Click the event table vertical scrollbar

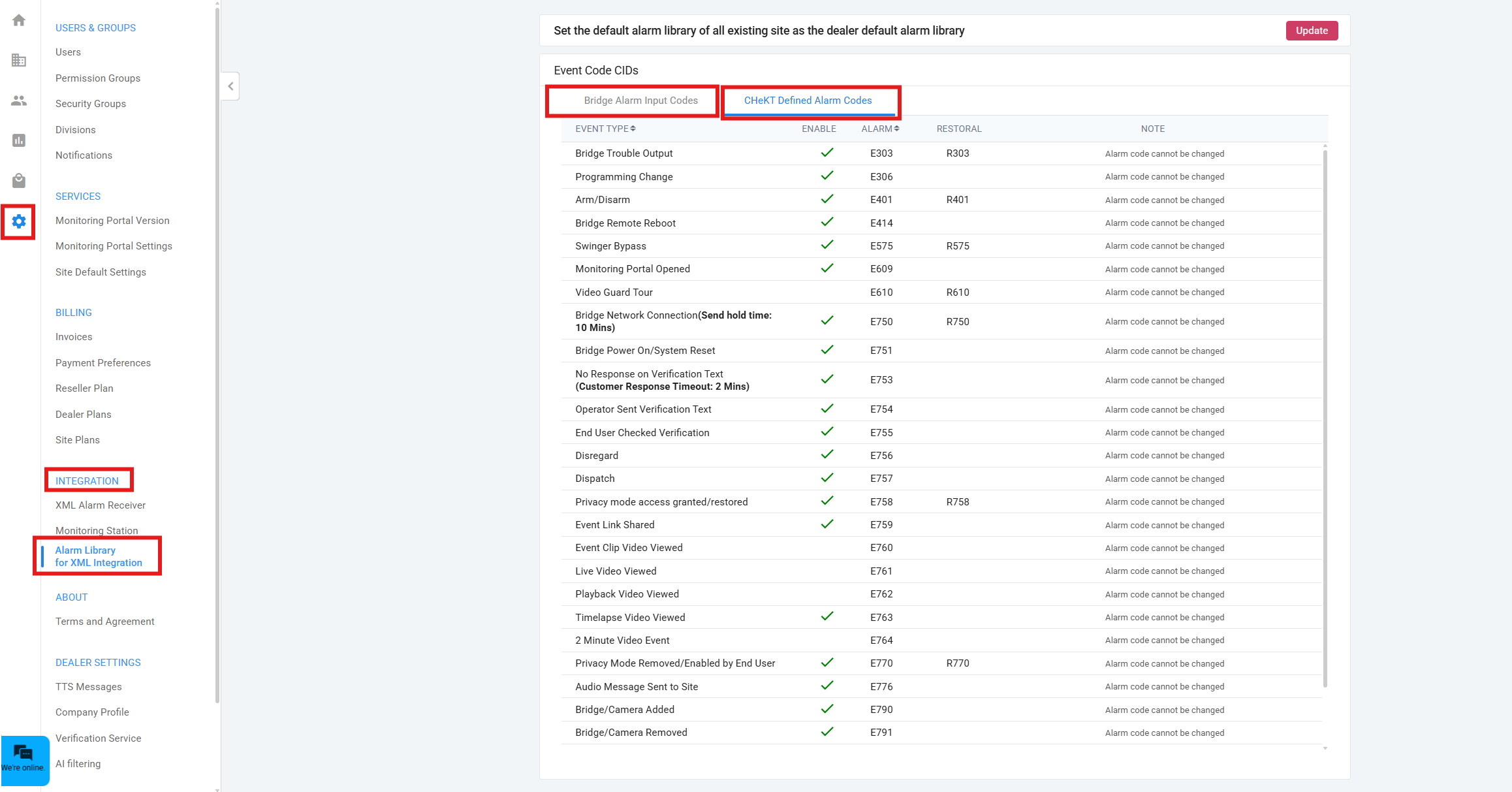pos(1325,418)
